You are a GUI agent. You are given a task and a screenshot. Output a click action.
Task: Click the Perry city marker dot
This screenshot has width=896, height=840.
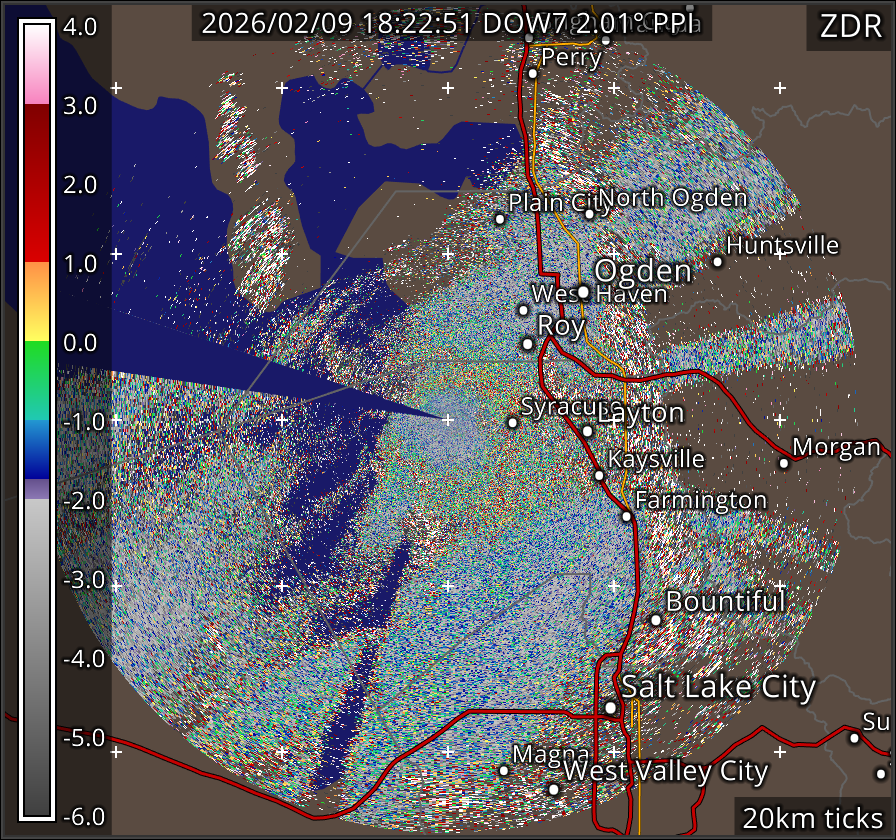(x=533, y=73)
